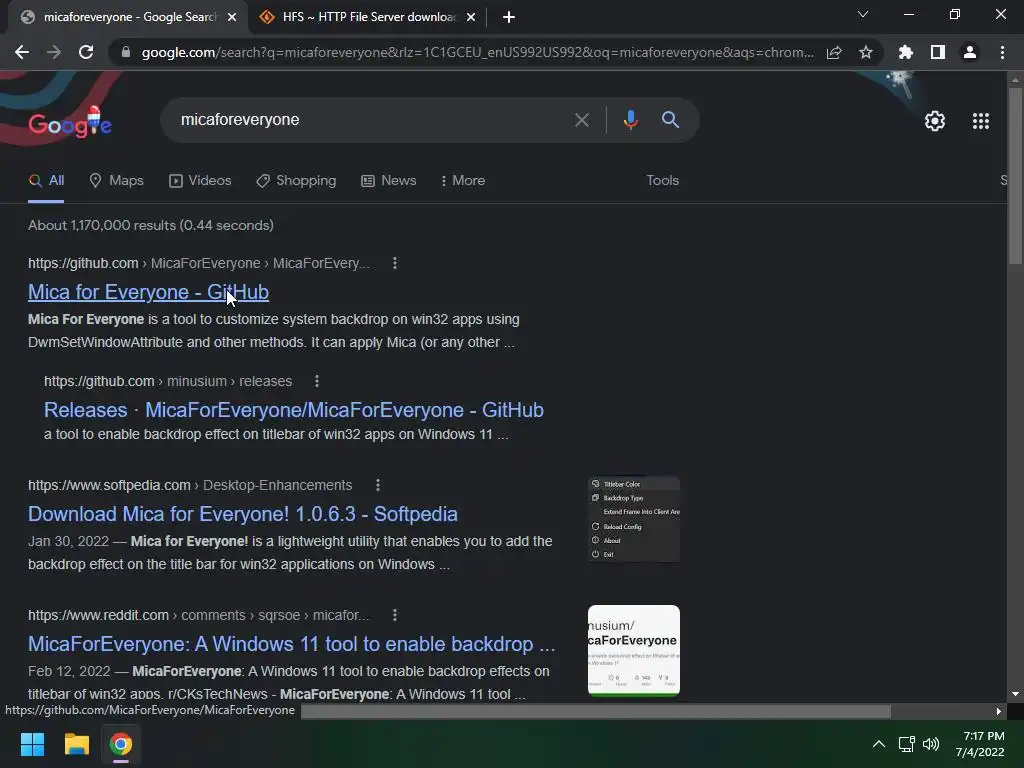Viewport: 1024px width, 768px height.
Task: Bookmark this page with star icon
Action: [x=865, y=52]
